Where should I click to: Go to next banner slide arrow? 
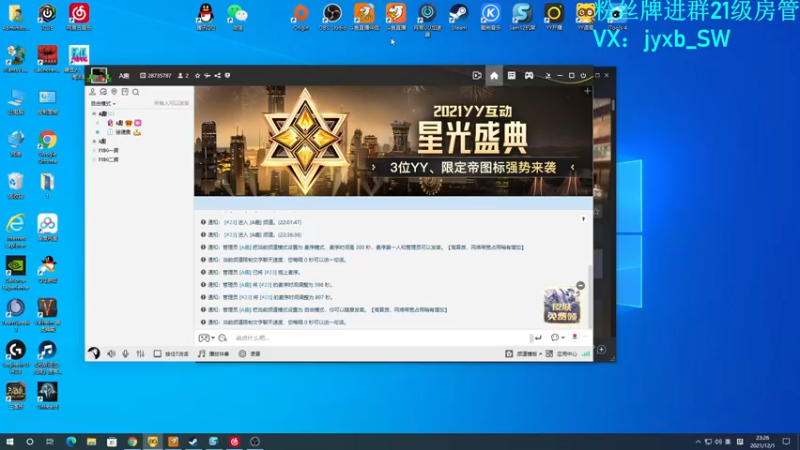click(x=572, y=167)
